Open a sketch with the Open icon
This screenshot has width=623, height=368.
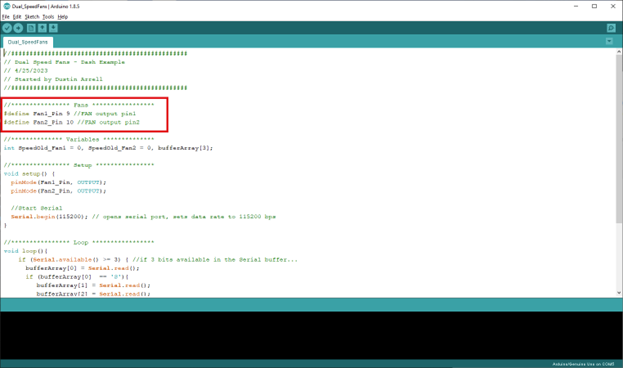42,28
